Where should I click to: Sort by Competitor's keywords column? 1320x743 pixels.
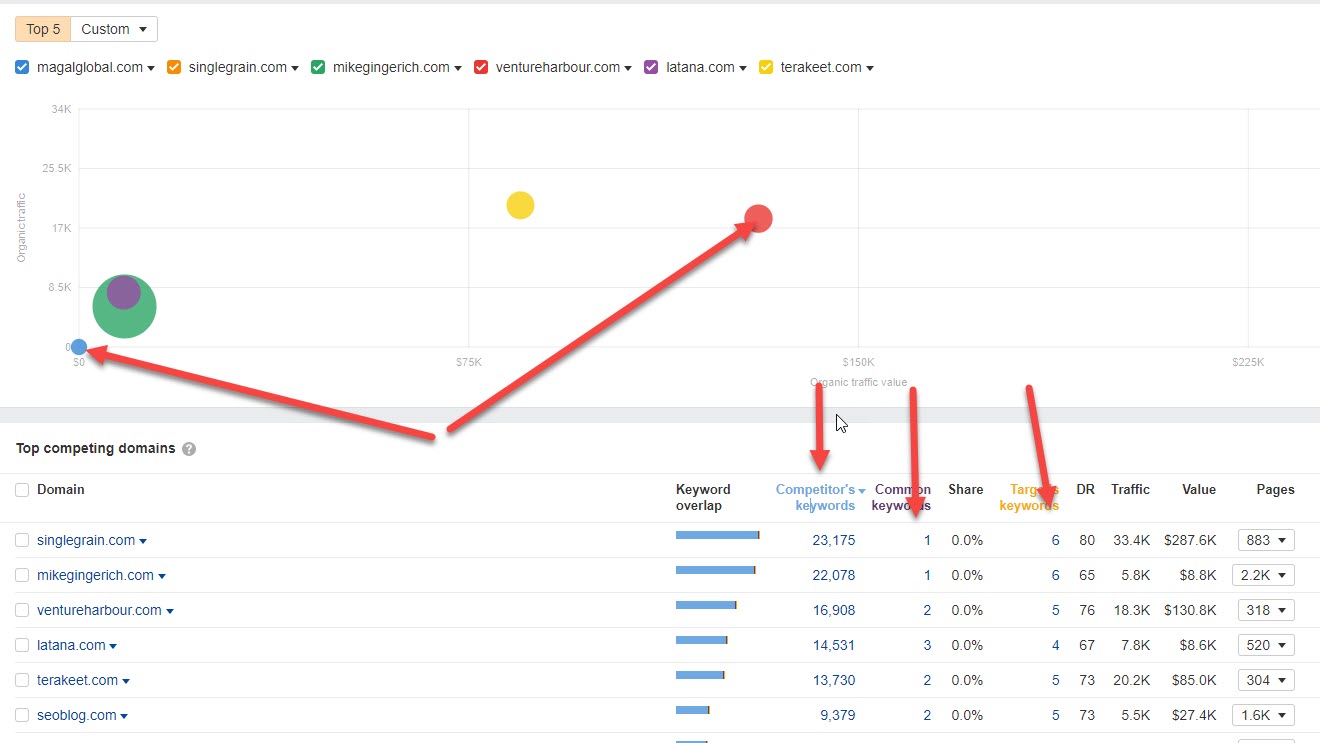820,497
